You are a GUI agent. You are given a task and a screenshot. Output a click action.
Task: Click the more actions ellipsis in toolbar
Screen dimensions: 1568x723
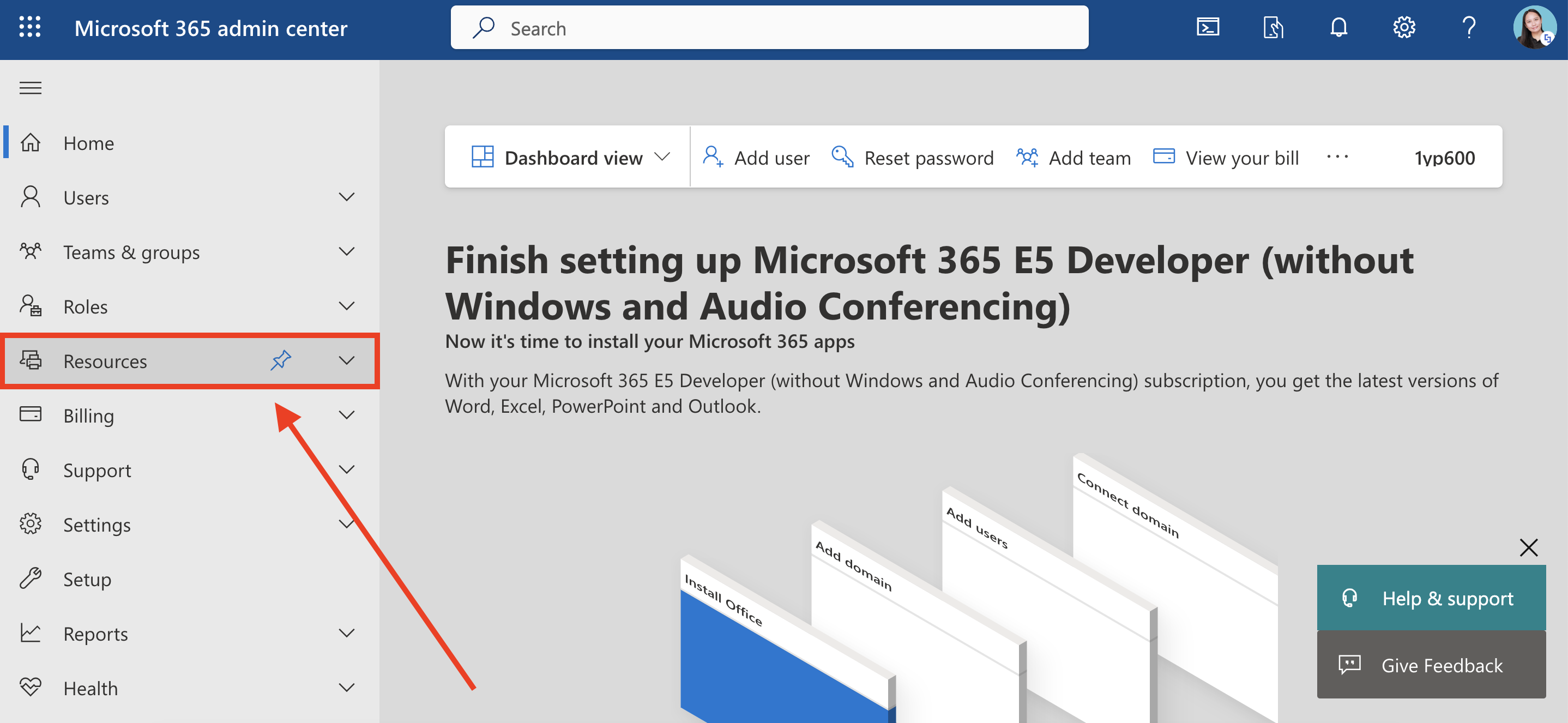(1337, 157)
